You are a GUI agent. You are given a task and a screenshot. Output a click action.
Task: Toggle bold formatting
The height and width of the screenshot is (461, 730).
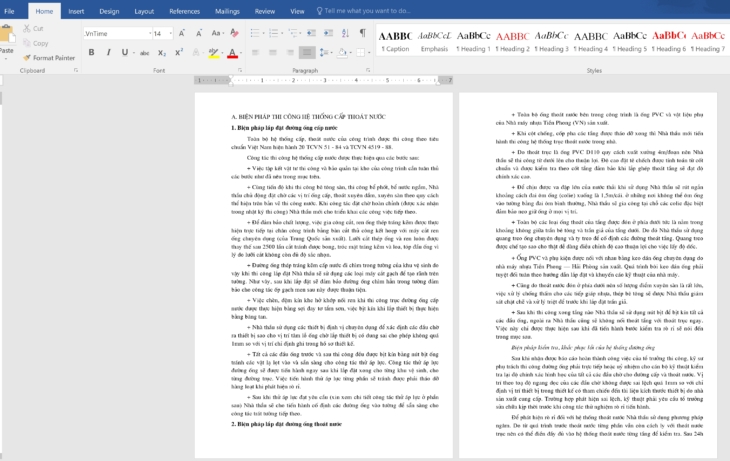click(90, 52)
